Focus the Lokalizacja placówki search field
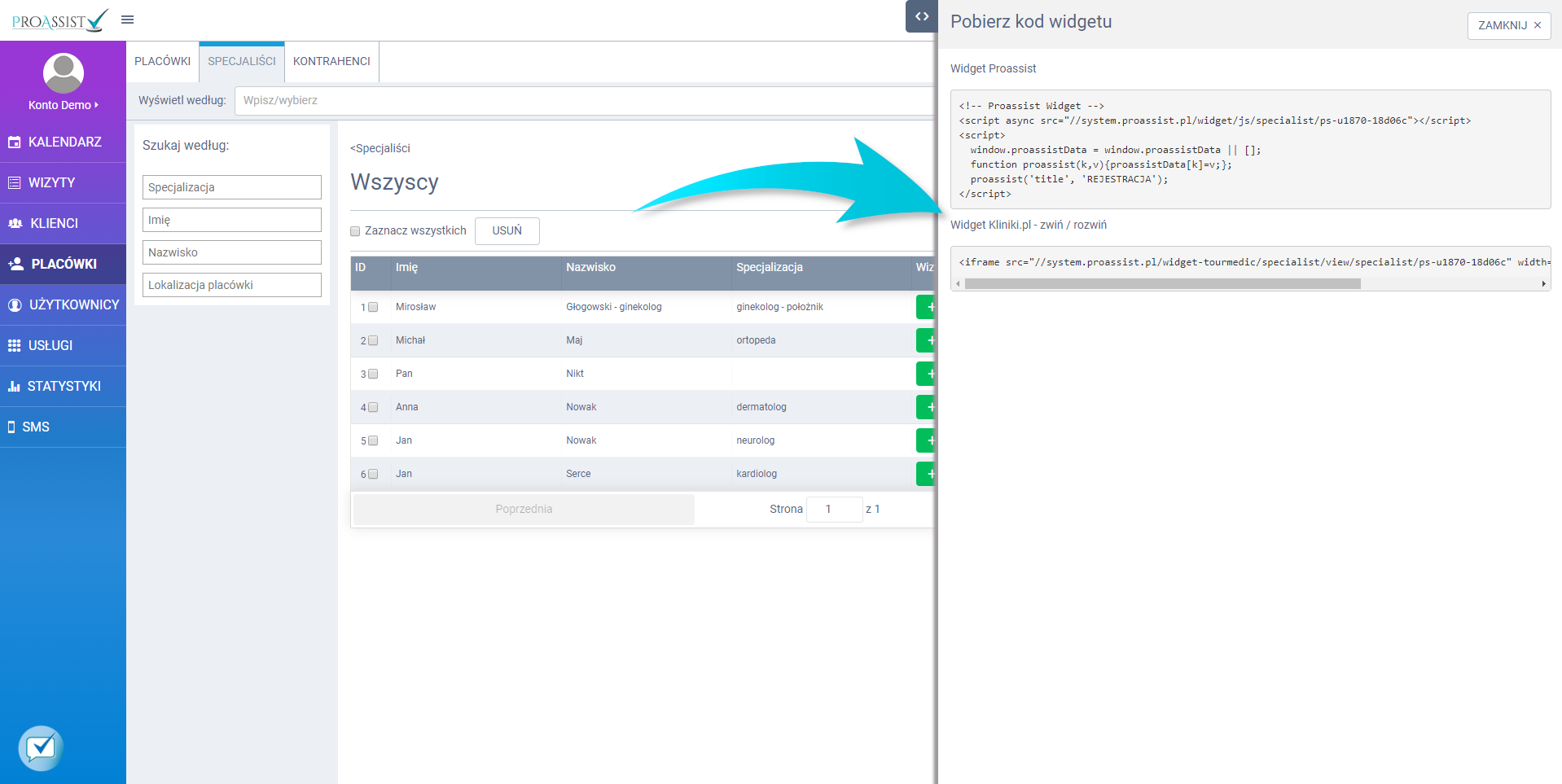Screen dimensions: 1562x784 tap(232, 285)
